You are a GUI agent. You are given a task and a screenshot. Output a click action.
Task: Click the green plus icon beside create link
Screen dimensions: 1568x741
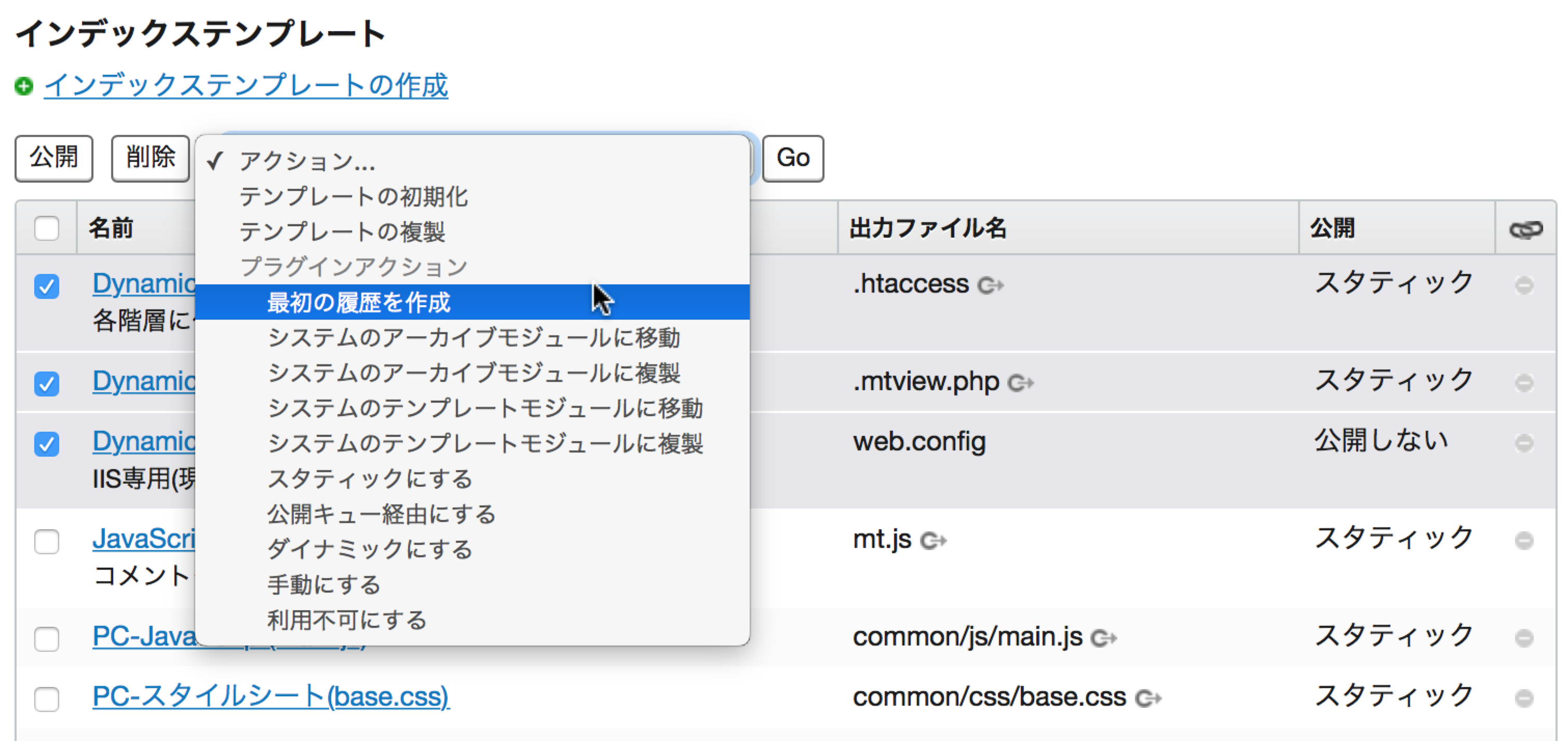tap(24, 86)
